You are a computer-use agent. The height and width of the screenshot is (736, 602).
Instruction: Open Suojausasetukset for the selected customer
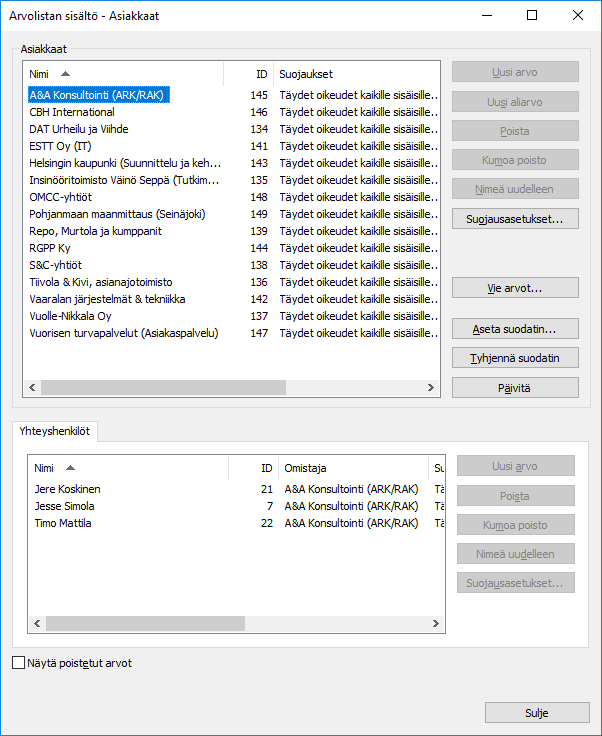(x=515, y=219)
